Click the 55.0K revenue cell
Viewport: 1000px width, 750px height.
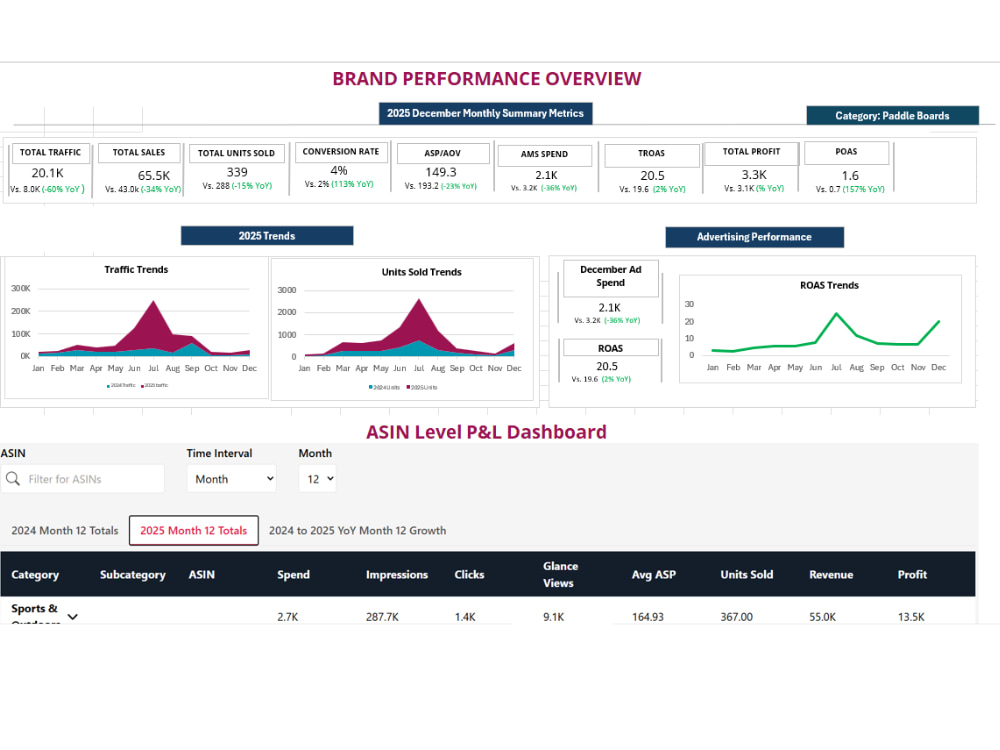(822, 617)
